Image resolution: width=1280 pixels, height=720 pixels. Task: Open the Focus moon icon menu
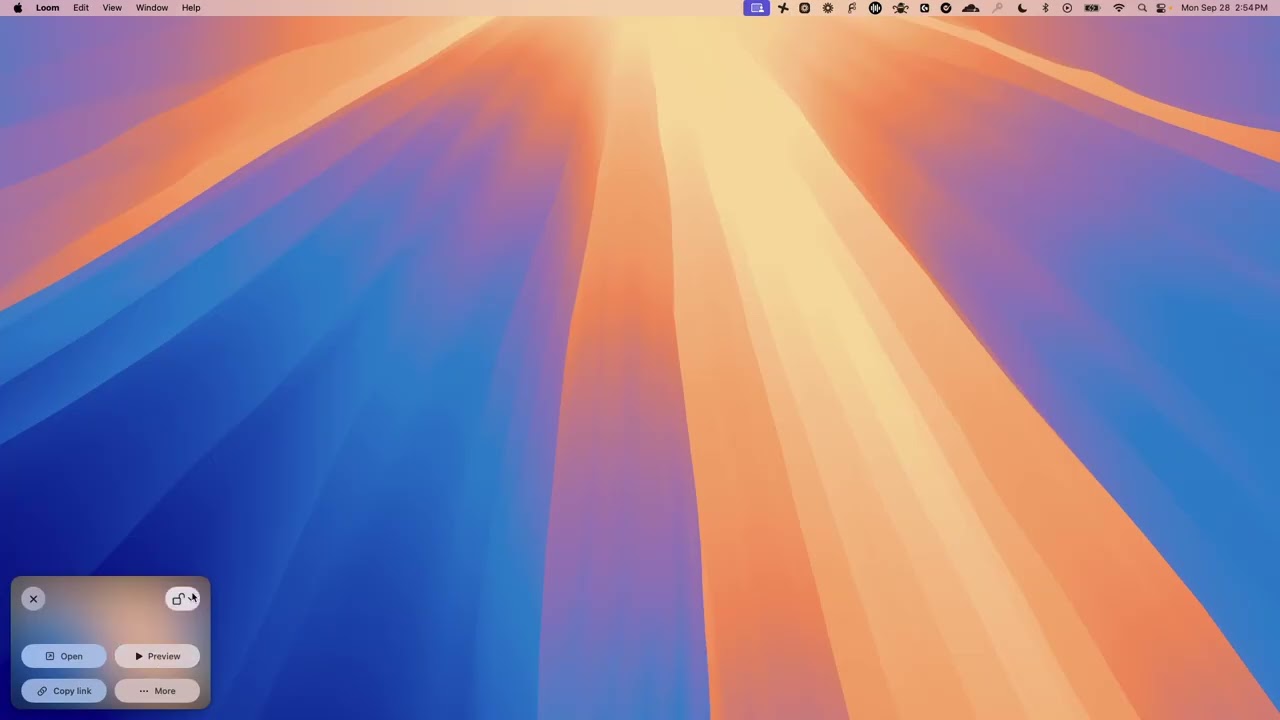pos(1022,8)
